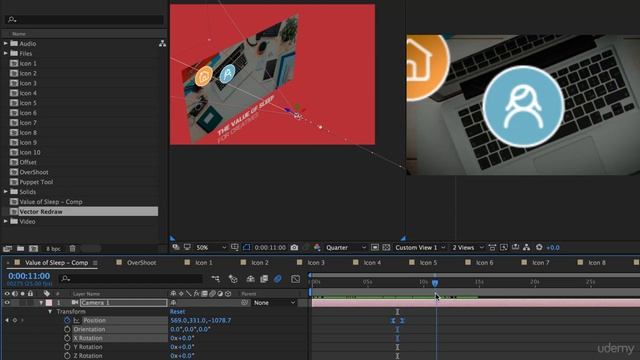Toggle the transparency grid icon
The width and height of the screenshot is (640, 360).
click(386, 247)
